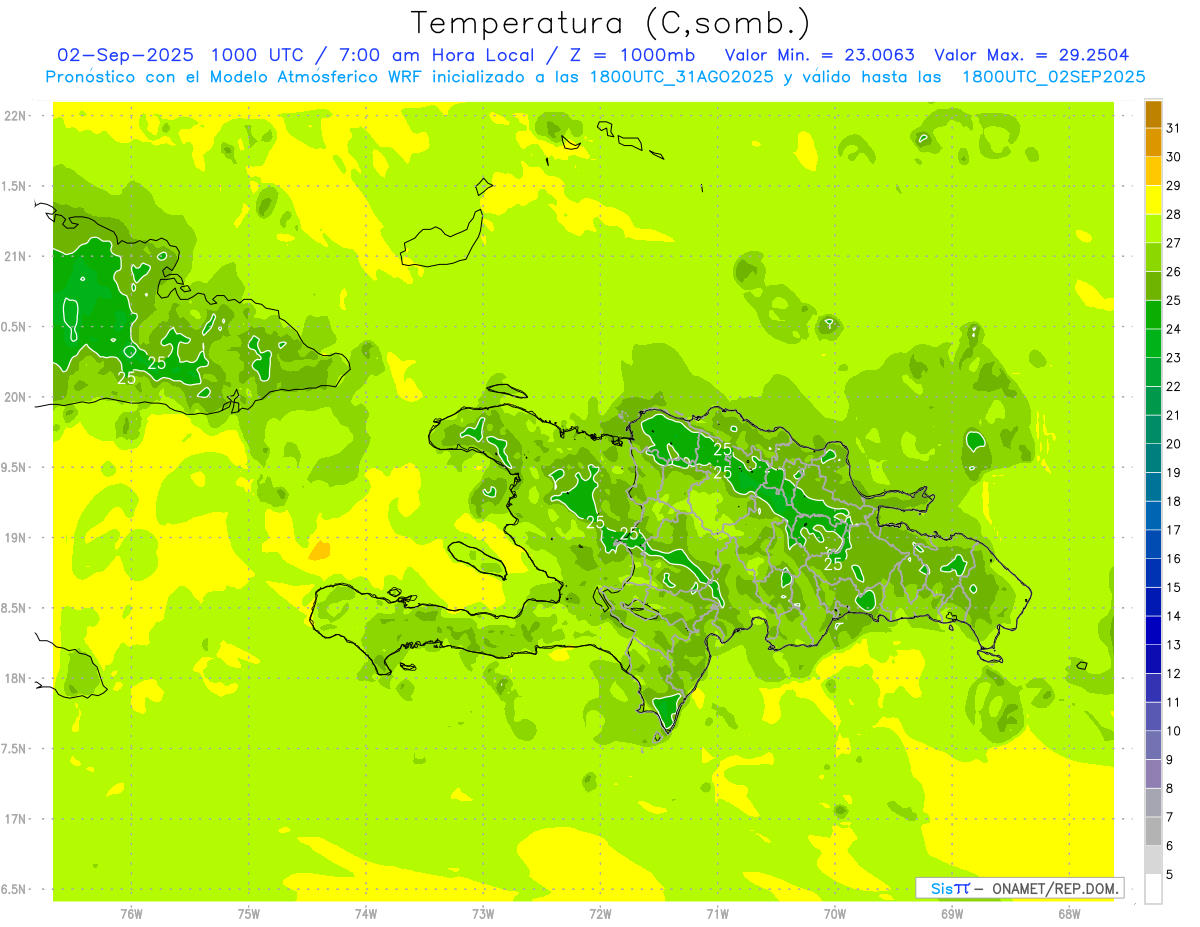Click the '21N' latitude label
Screen dimensions: 1200x927
pos(15,256)
